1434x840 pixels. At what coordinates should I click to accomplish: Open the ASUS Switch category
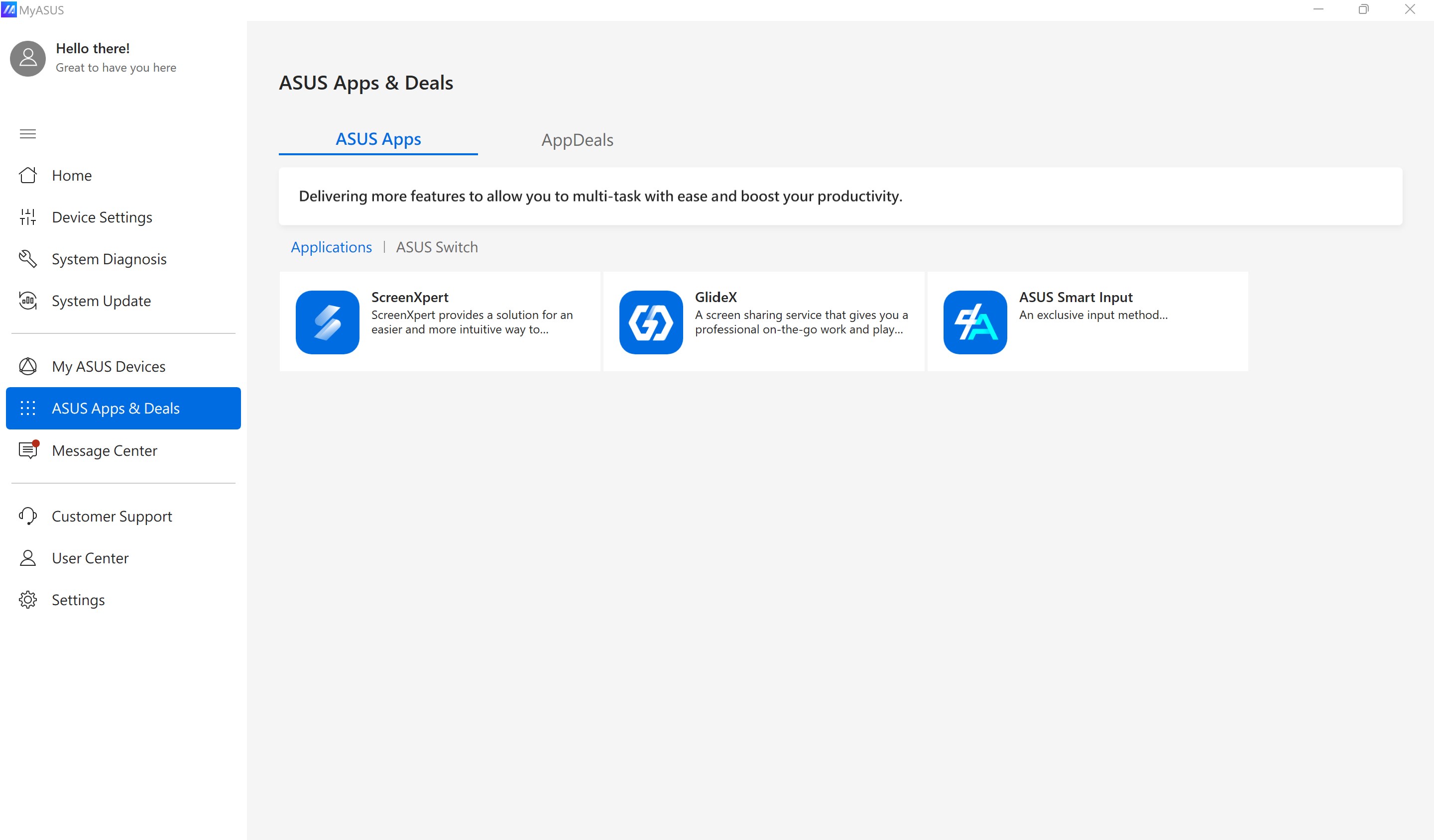(x=437, y=247)
